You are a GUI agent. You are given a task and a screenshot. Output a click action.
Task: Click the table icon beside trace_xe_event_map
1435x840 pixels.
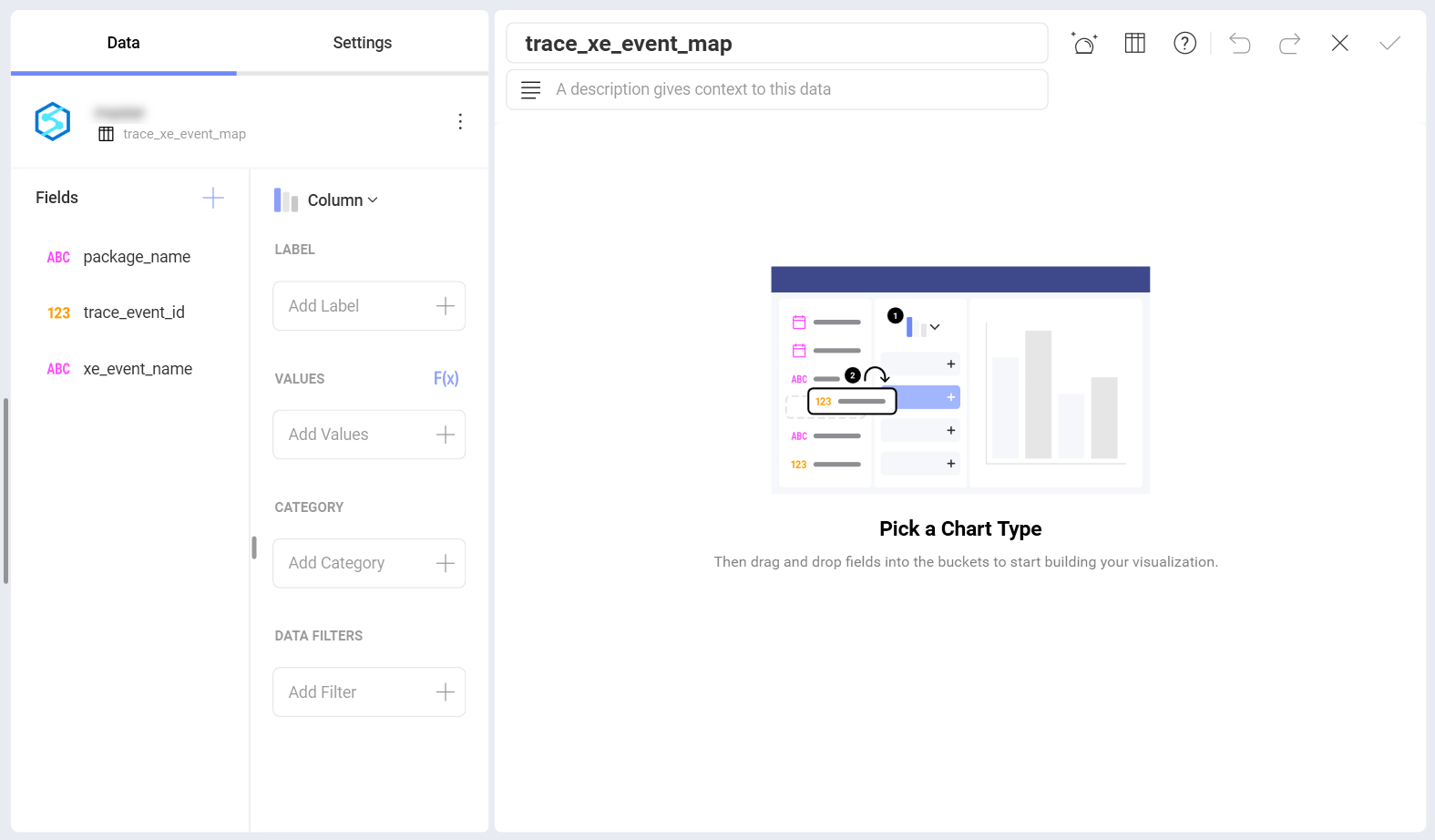(x=106, y=134)
